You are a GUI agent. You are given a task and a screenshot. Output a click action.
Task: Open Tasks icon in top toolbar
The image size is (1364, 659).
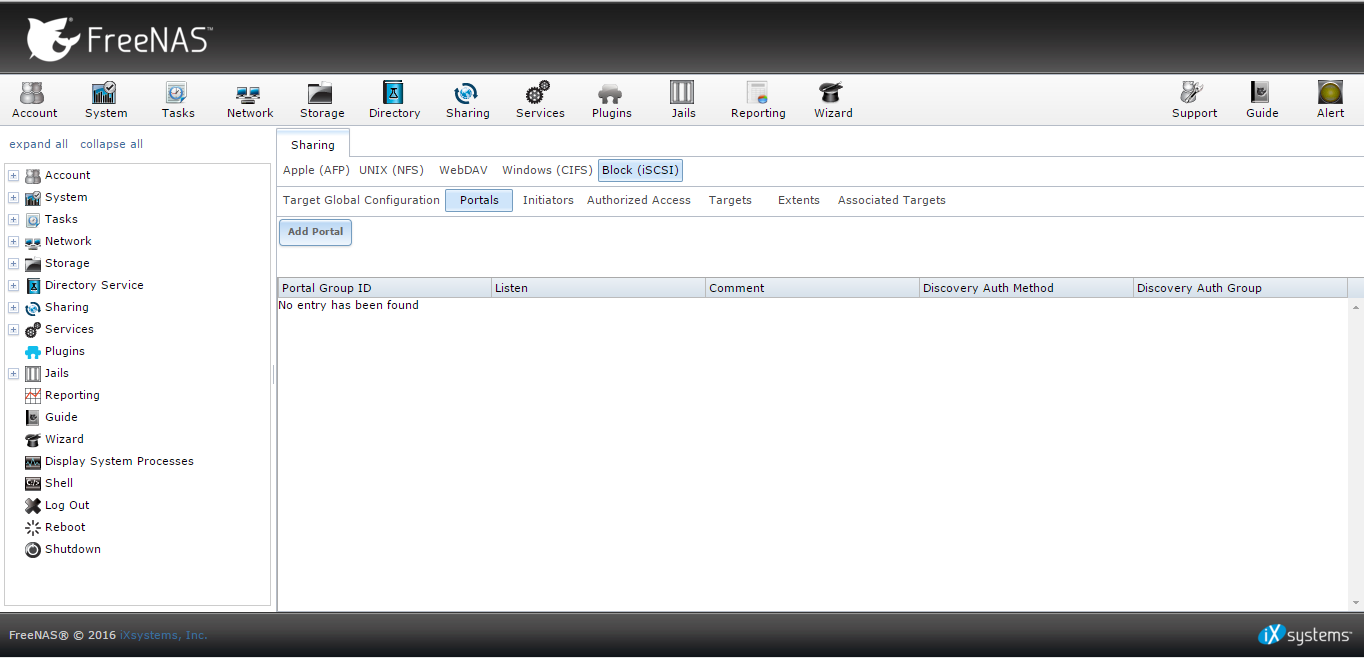coord(178,100)
